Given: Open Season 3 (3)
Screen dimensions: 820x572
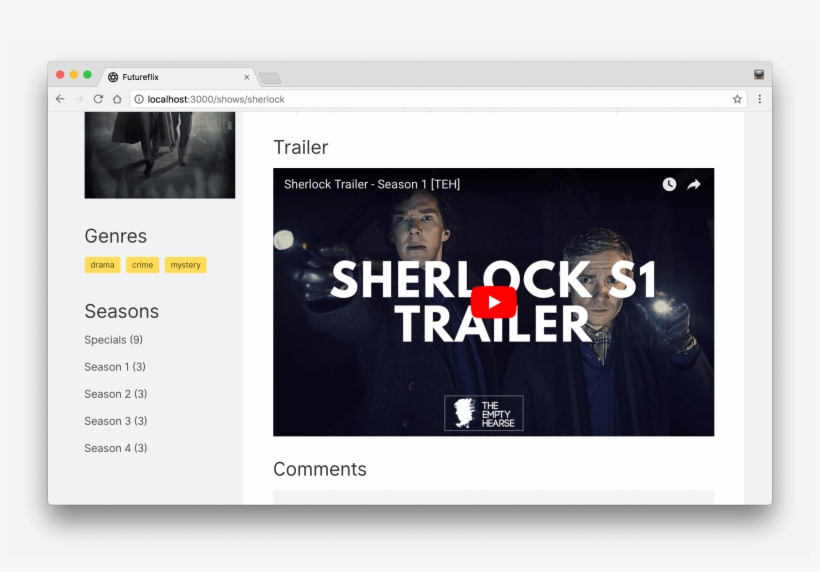Looking at the screenshot, I should click(x=116, y=421).
